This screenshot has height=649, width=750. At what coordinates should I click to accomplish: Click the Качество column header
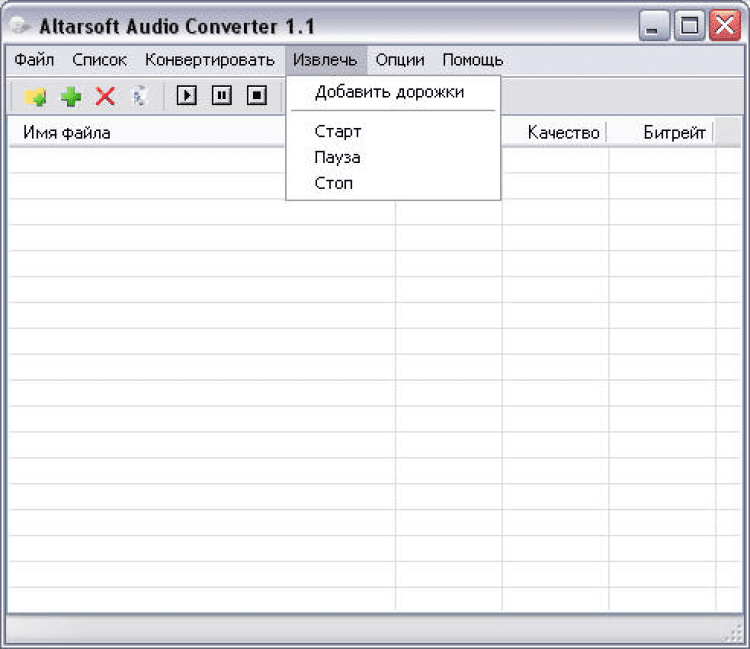coord(554,132)
